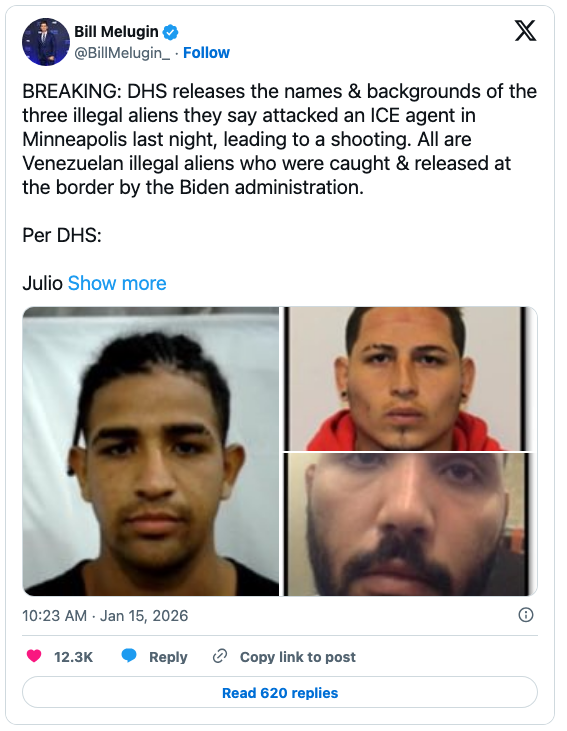Screen dimensions: 567x731
Task: Open the X logo link
Action: (526, 31)
